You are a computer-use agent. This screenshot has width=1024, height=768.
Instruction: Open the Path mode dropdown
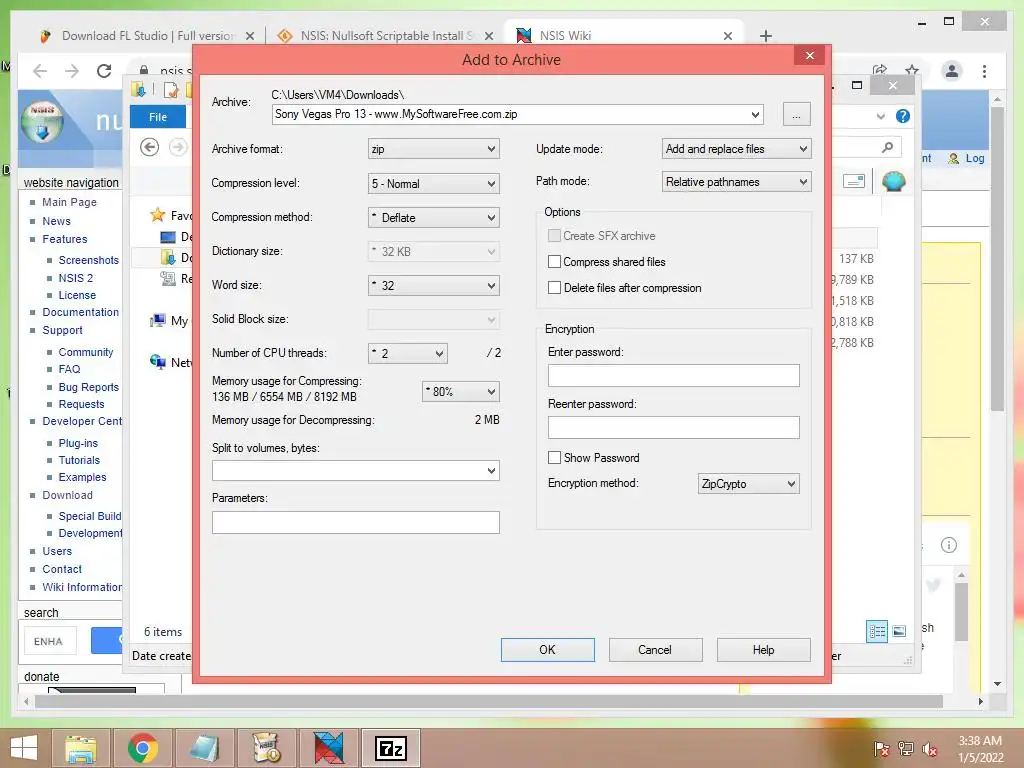pos(736,182)
